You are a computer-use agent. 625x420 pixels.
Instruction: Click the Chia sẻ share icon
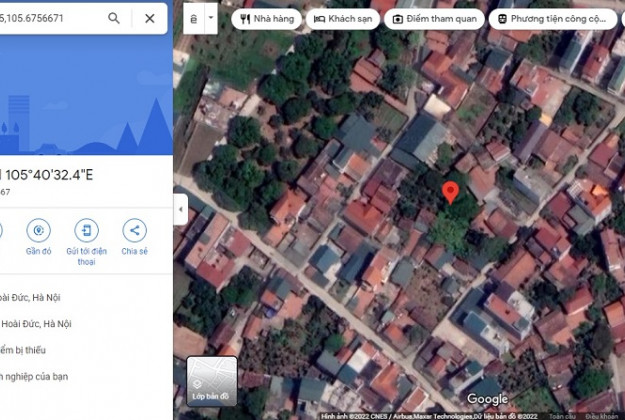pos(134,230)
